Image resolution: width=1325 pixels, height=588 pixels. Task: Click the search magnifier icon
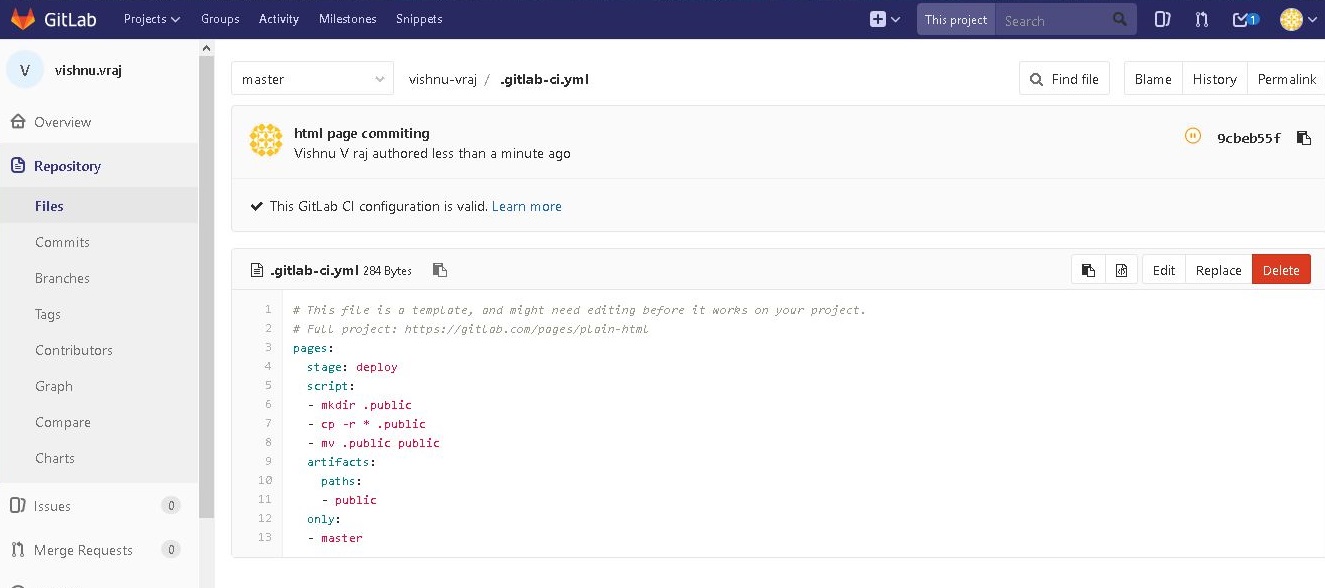click(1120, 19)
